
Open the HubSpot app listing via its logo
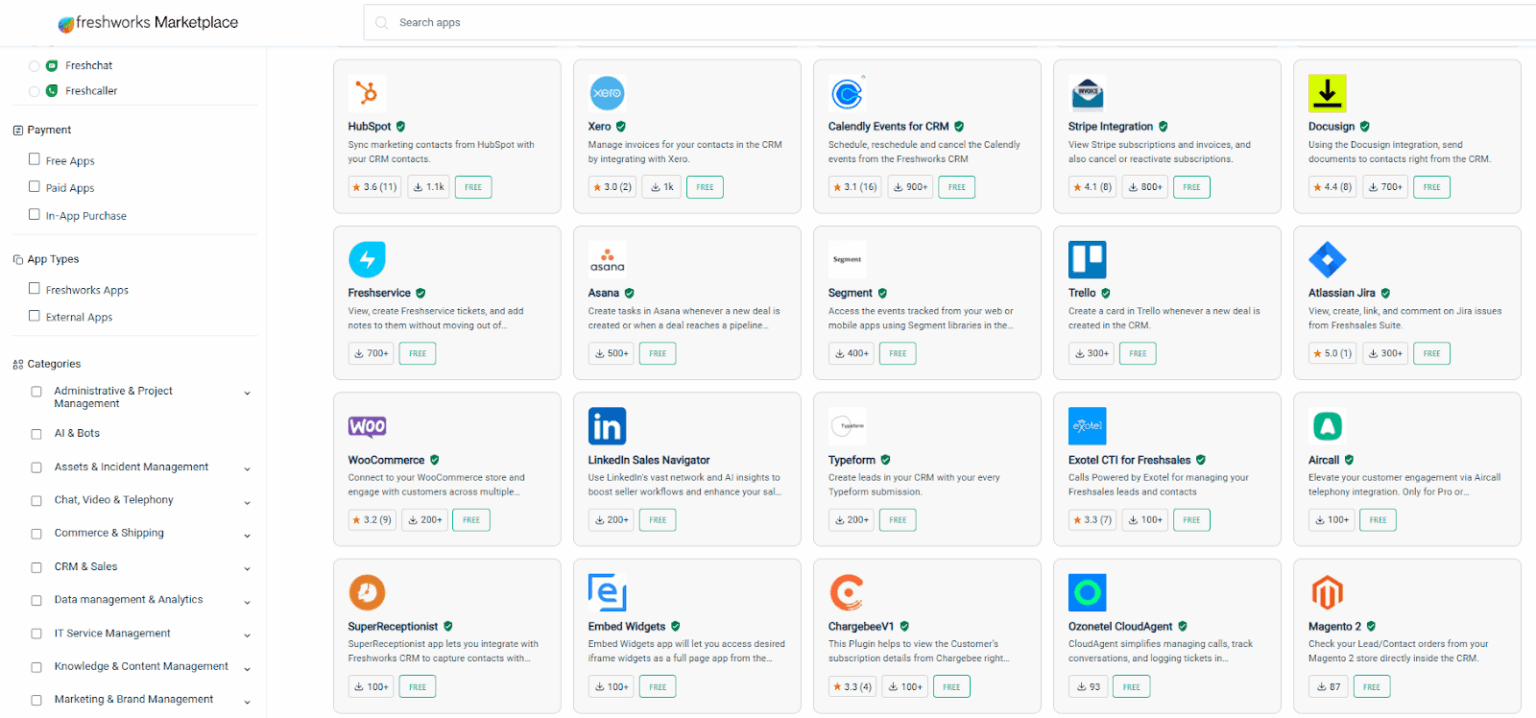pyautogui.click(x=367, y=92)
